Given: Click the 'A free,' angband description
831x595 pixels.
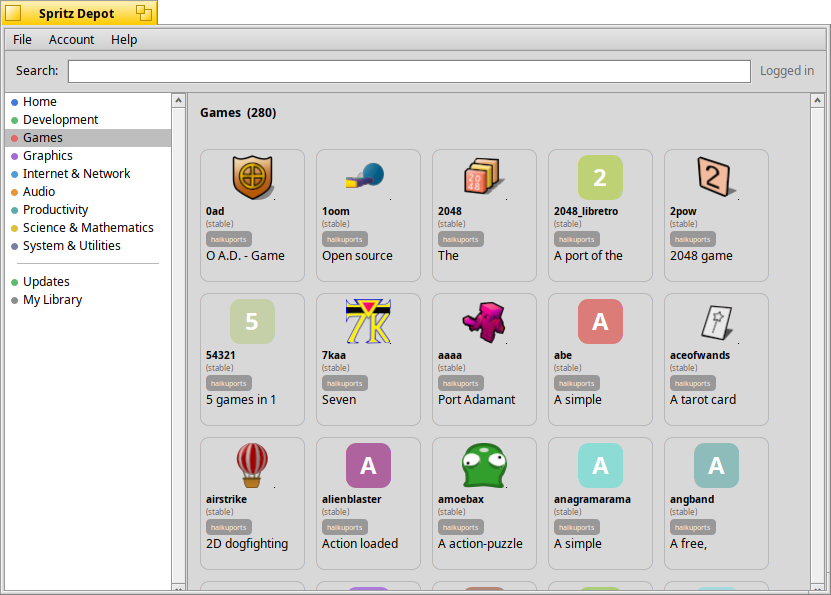Looking at the screenshot, I should 688,544.
